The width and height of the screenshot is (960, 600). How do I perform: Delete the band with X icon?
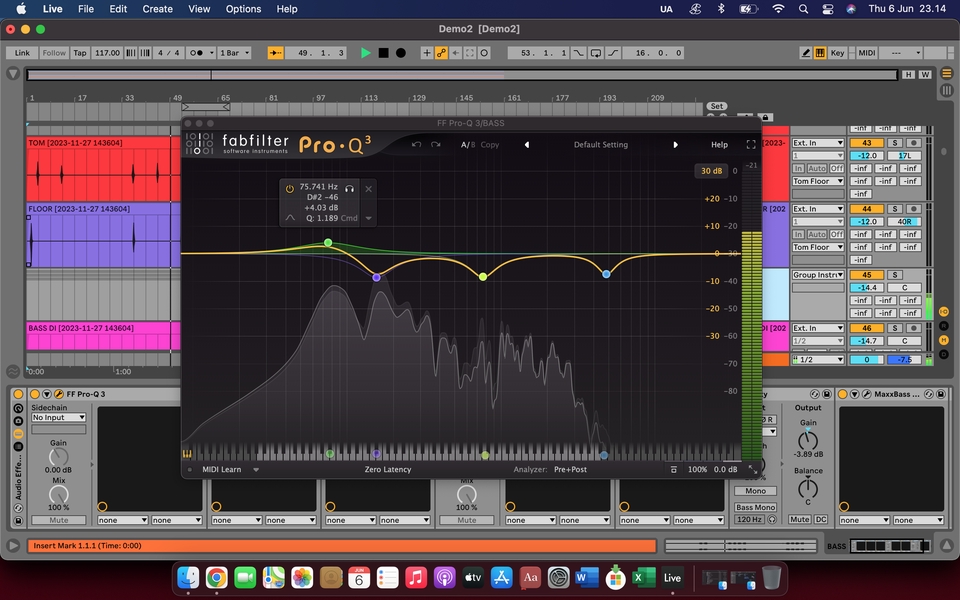pyautogui.click(x=369, y=189)
